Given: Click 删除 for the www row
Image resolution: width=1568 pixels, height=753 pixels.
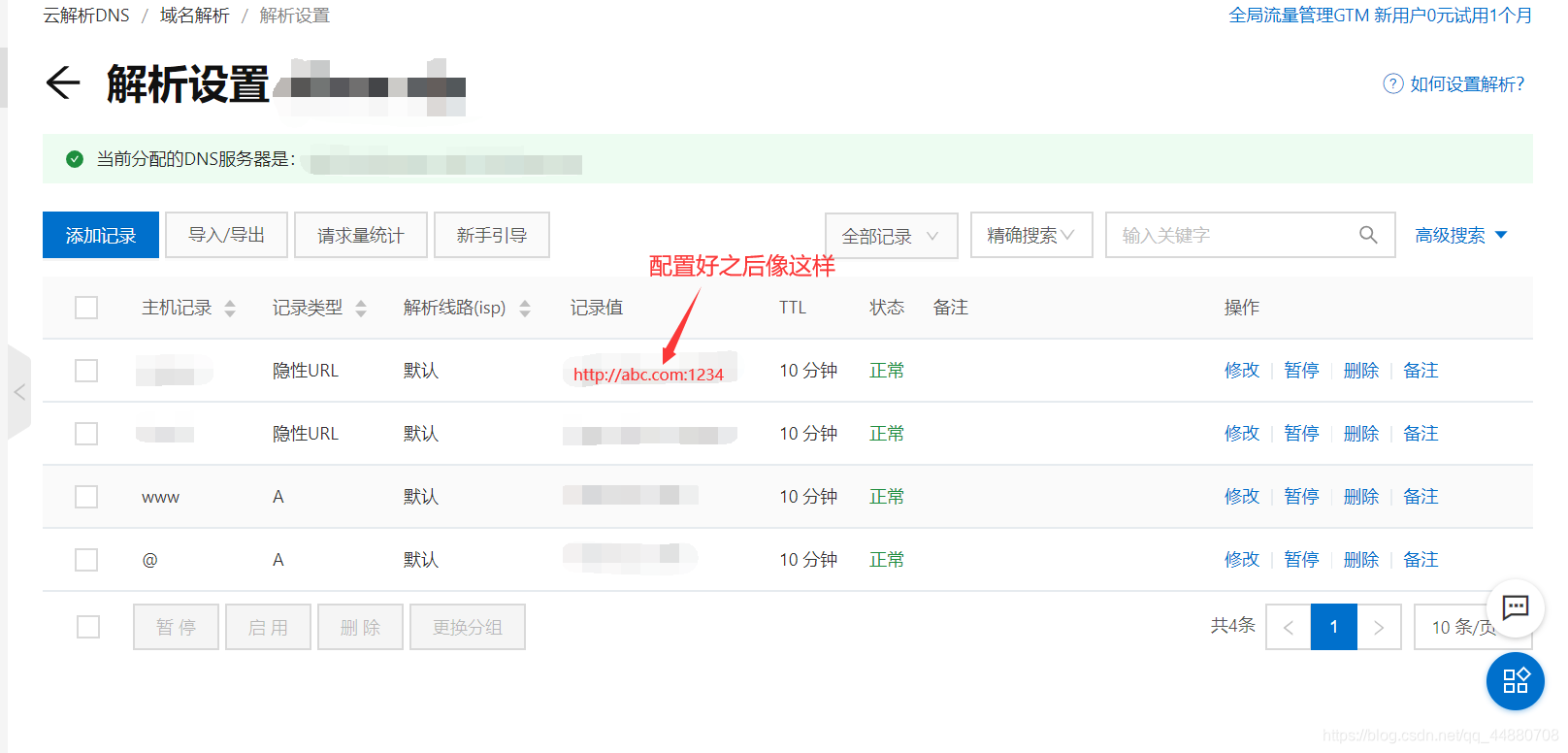Looking at the screenshot, I should click(1361, 497).
